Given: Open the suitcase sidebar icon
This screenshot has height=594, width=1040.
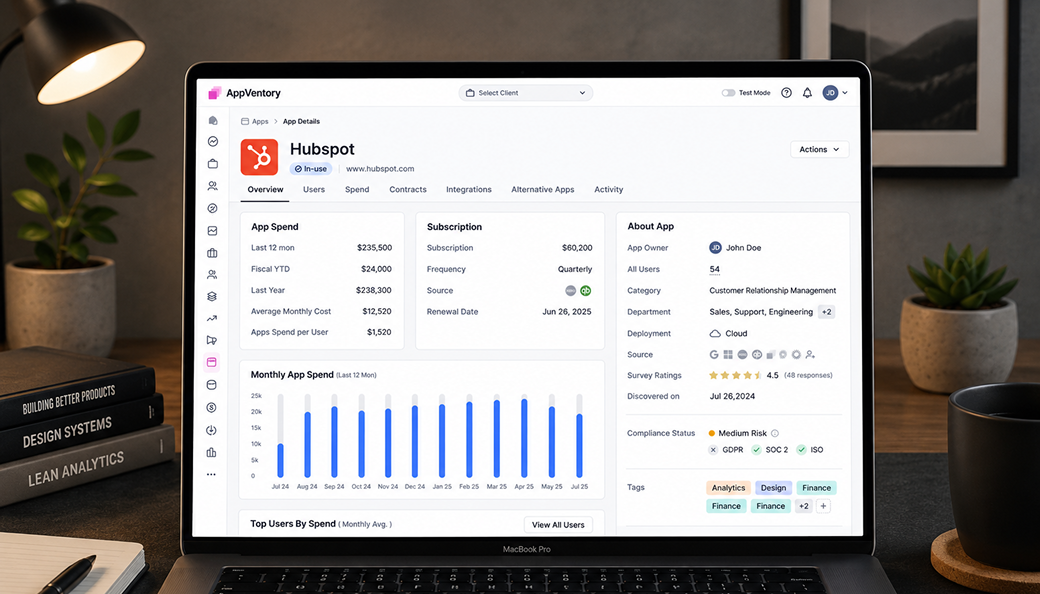Looking at the screenshot, I should click(213, 253).
